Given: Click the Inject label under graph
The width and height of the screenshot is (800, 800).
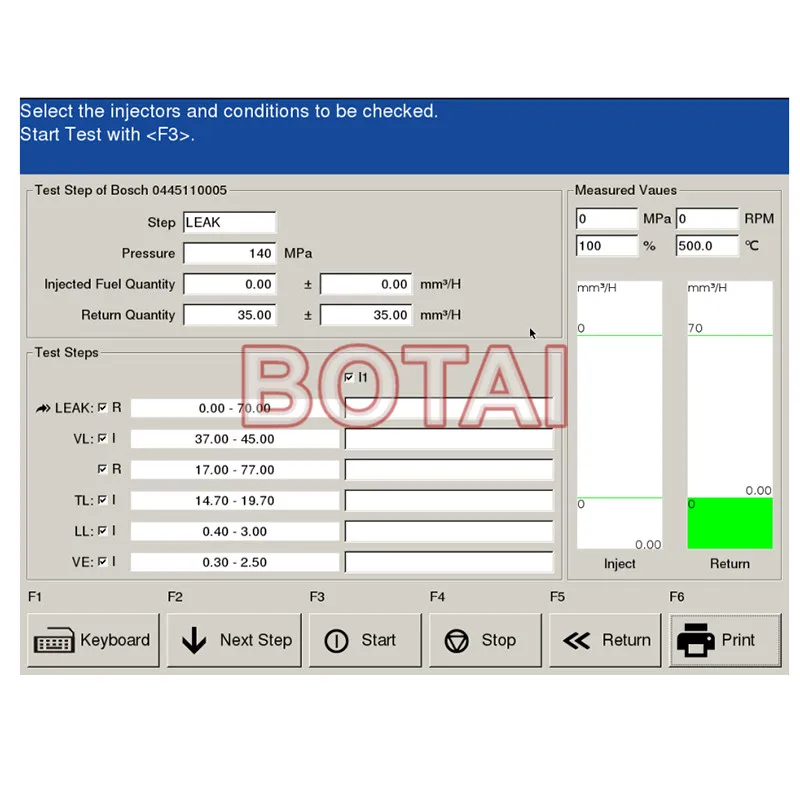Looking at the screenshot, I should [x=619, y=563].
